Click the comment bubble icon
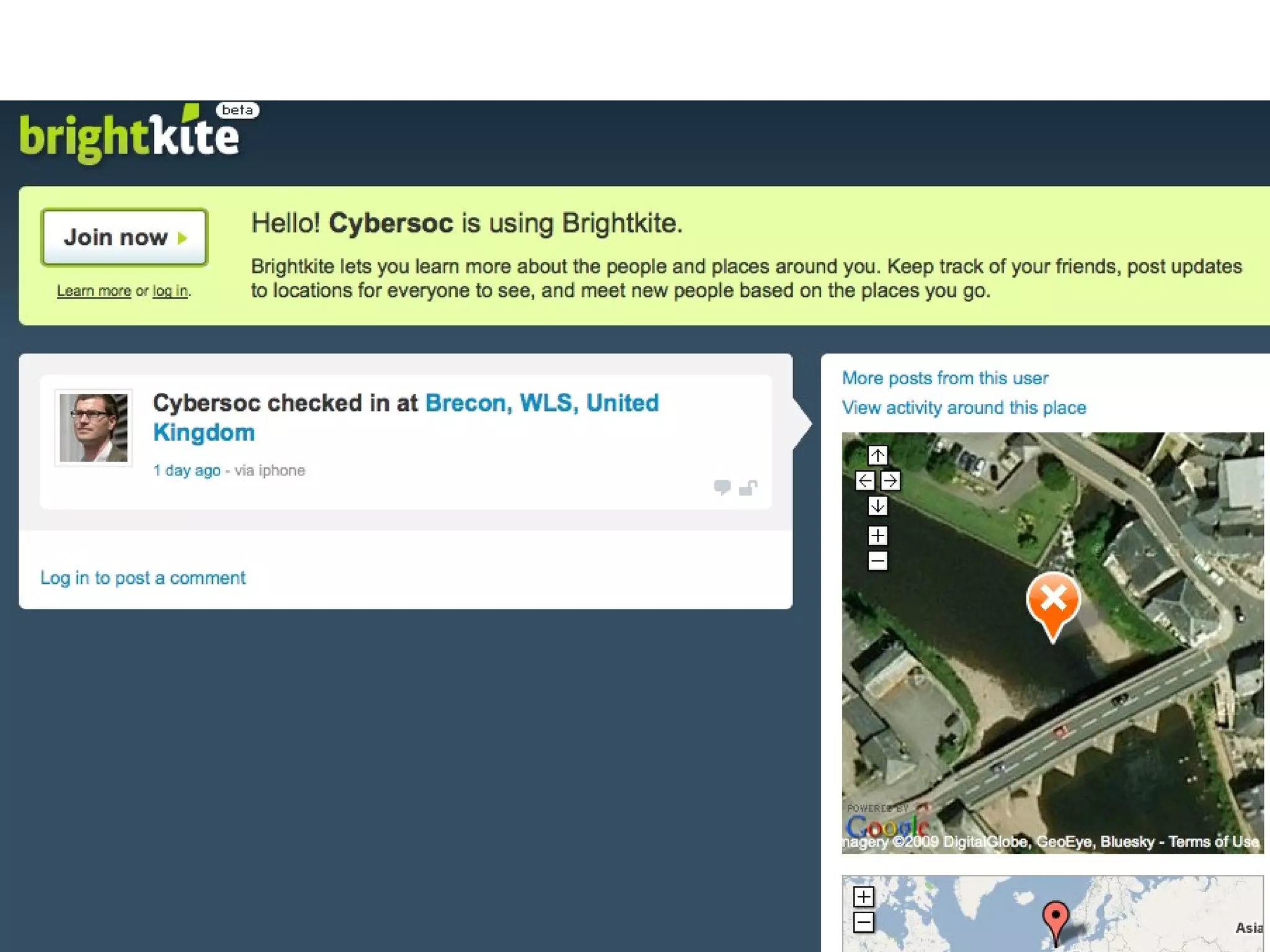The image size is (1270, 952). 722,487
